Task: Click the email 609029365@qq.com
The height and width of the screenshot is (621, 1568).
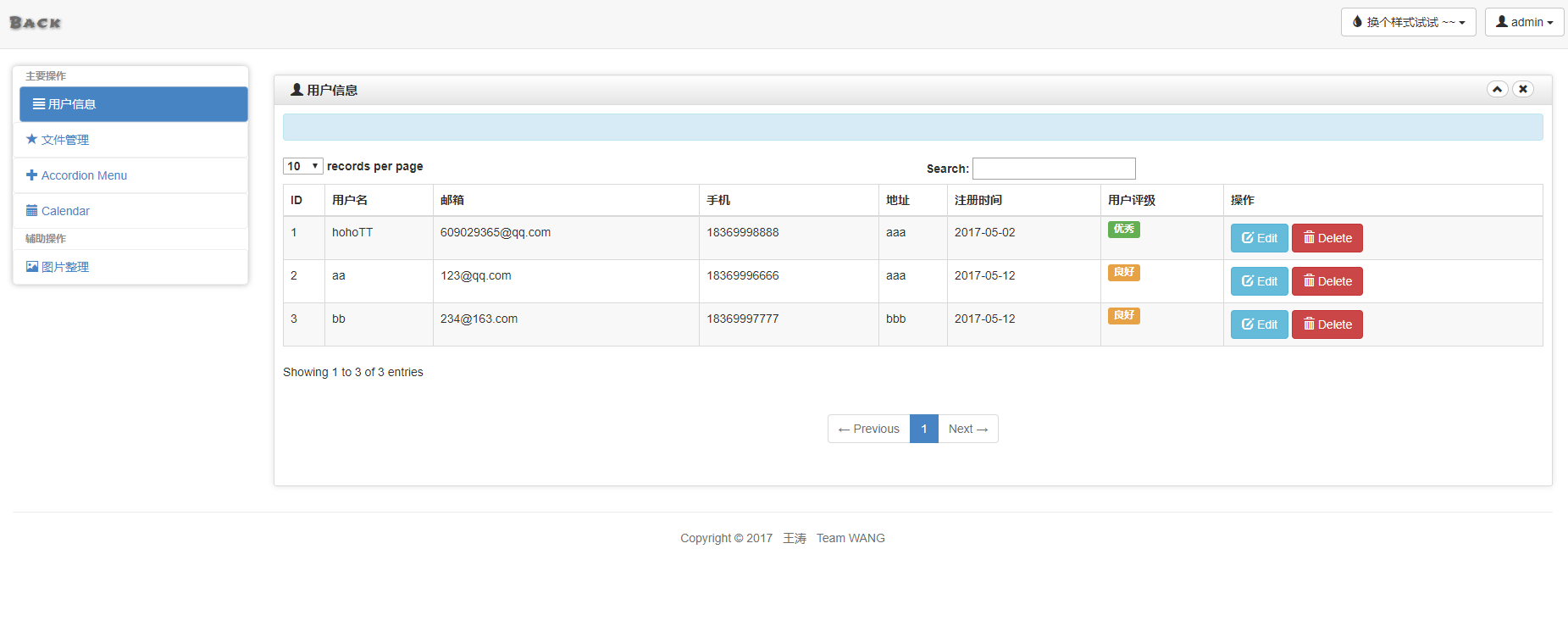Action: tap(496, 232)
